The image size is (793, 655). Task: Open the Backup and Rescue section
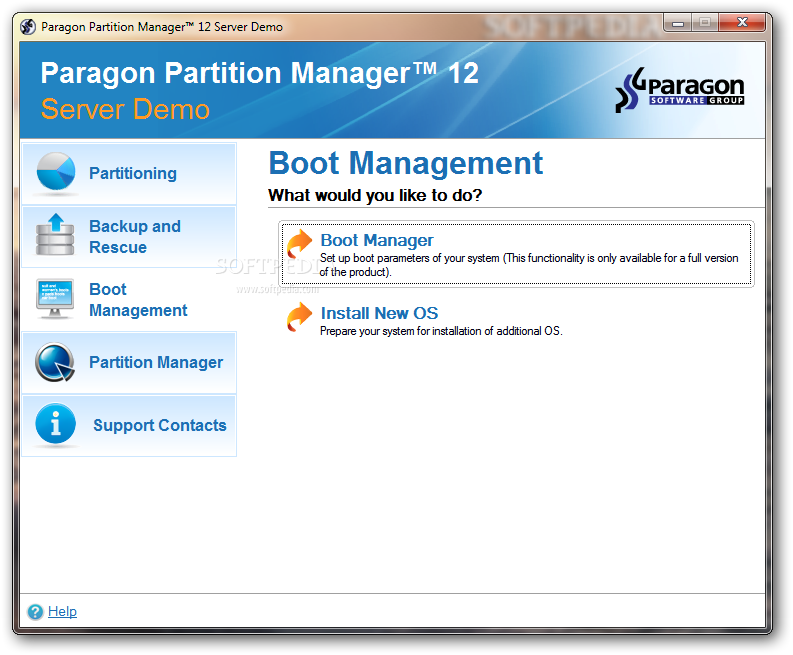[129, 237]
